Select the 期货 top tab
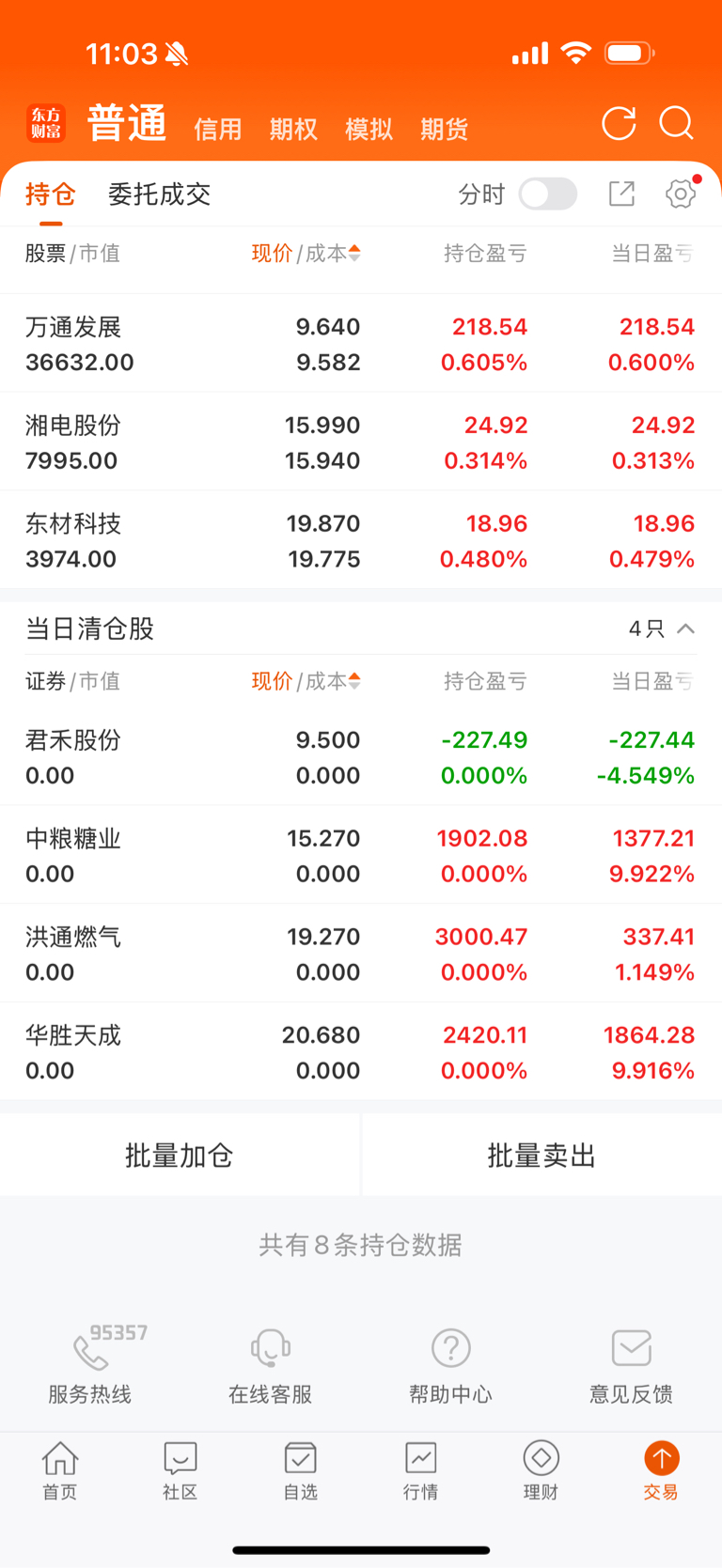 (x=444, y=129)
